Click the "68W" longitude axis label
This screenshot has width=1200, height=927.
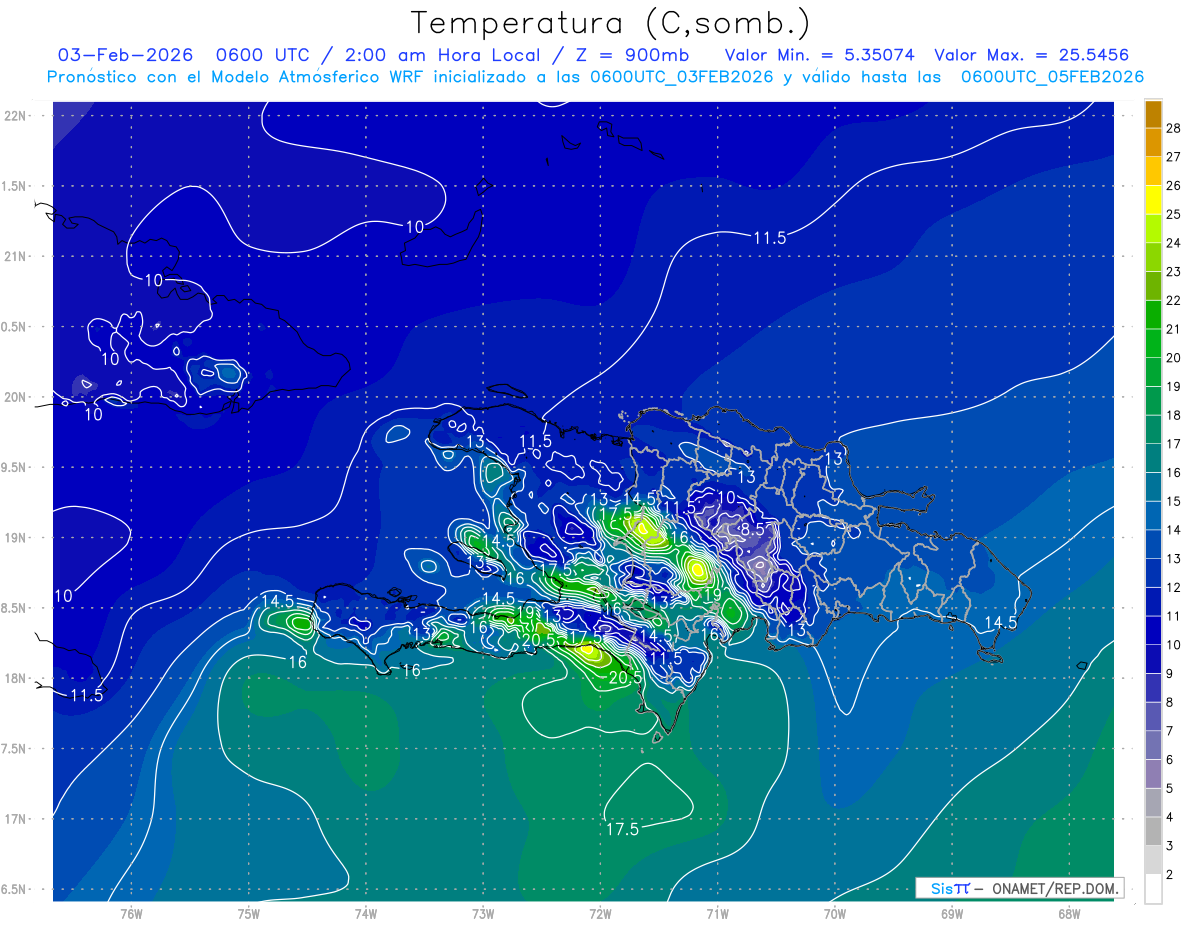[1069, 913]
